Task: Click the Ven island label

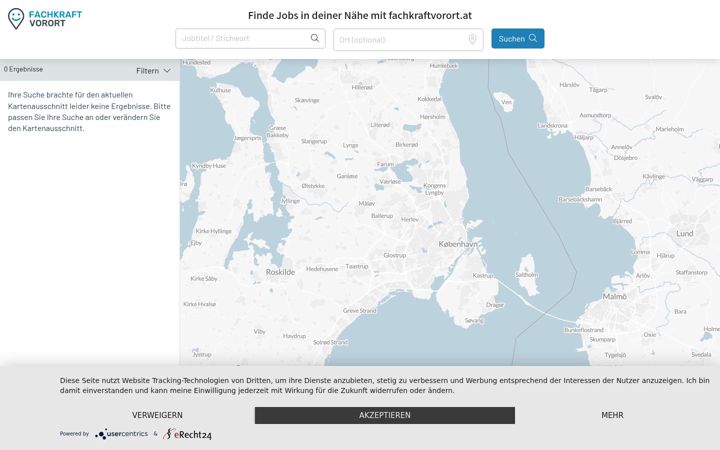Action: pos(506,102)
